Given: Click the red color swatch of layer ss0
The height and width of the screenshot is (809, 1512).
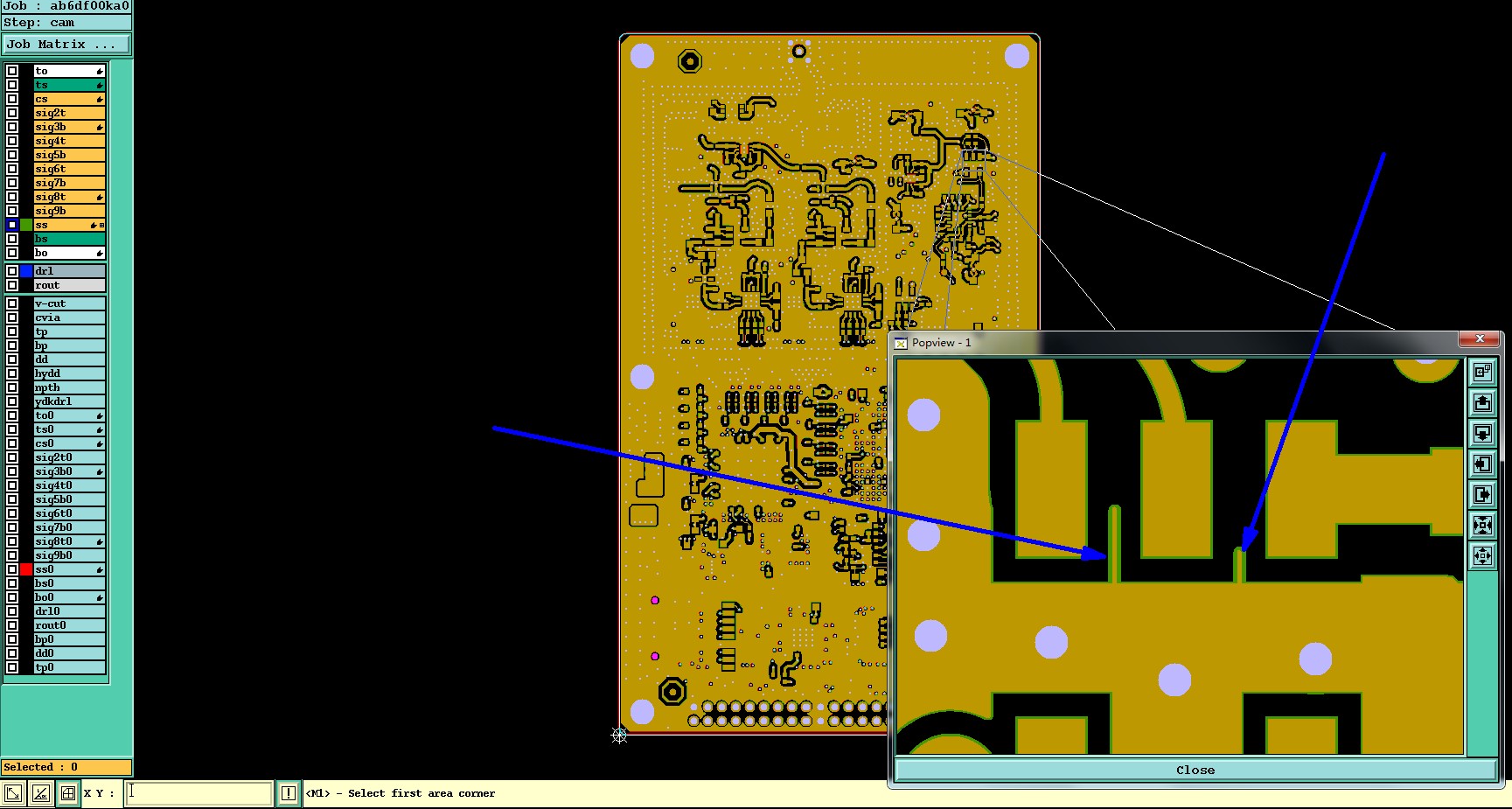Looking at the screenshot, I should 26,569.
